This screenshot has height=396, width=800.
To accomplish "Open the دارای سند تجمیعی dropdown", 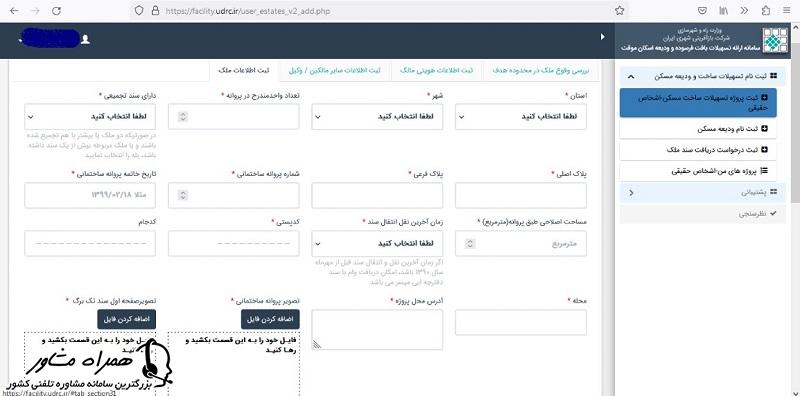I will coord(90,116).
